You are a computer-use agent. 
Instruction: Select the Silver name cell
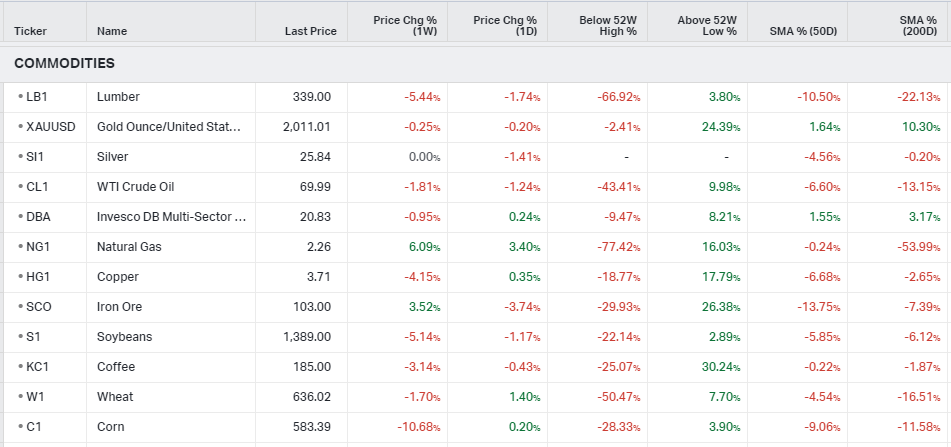(x=112, y=157)
